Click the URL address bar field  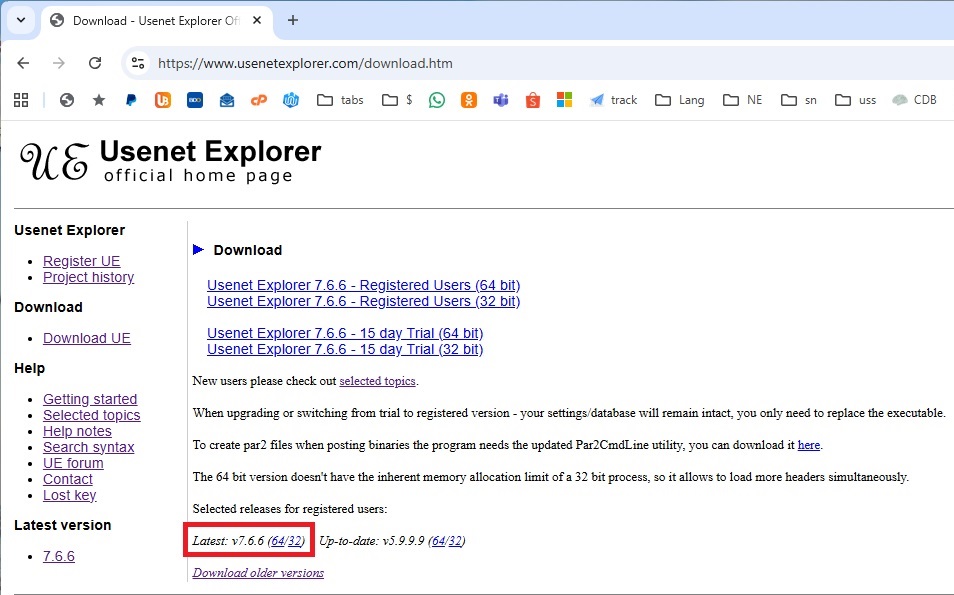(x=500, y=63)
